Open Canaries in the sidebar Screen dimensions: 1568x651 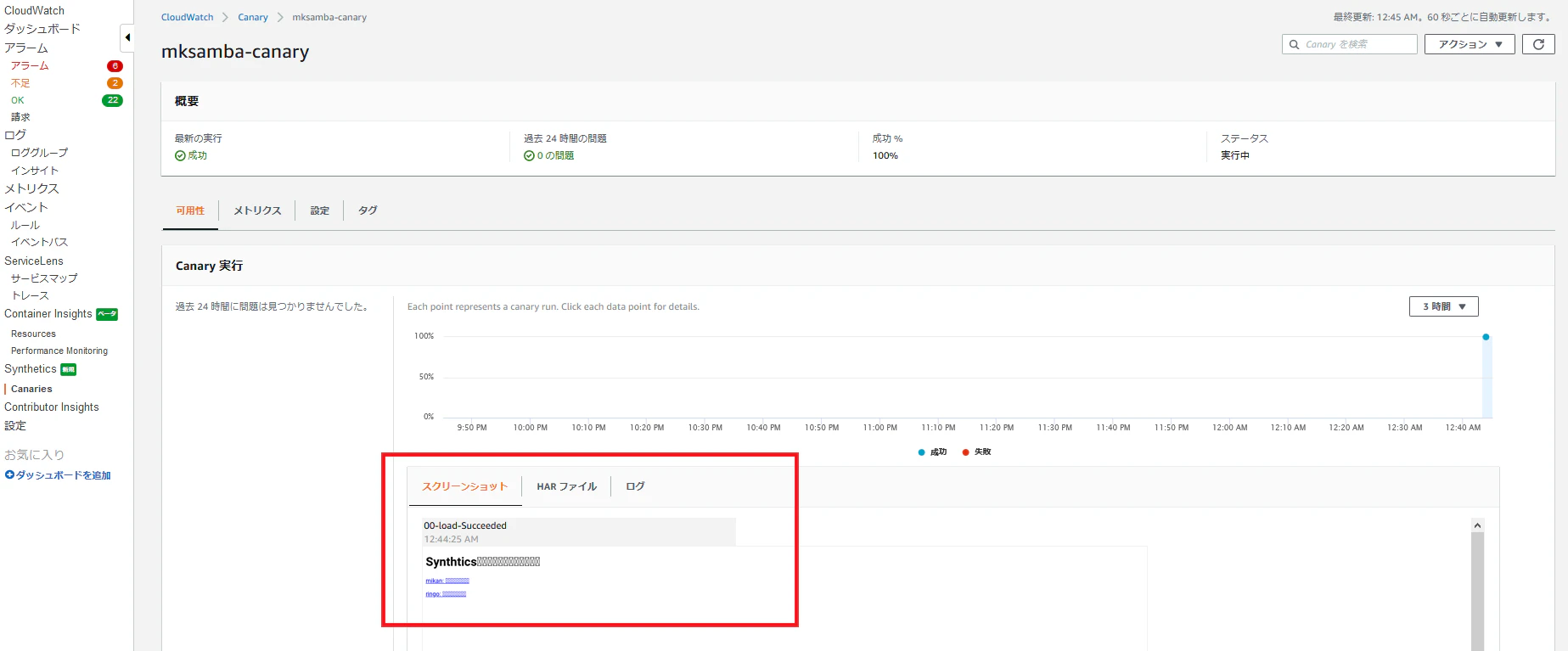click(x=31, y=389)
